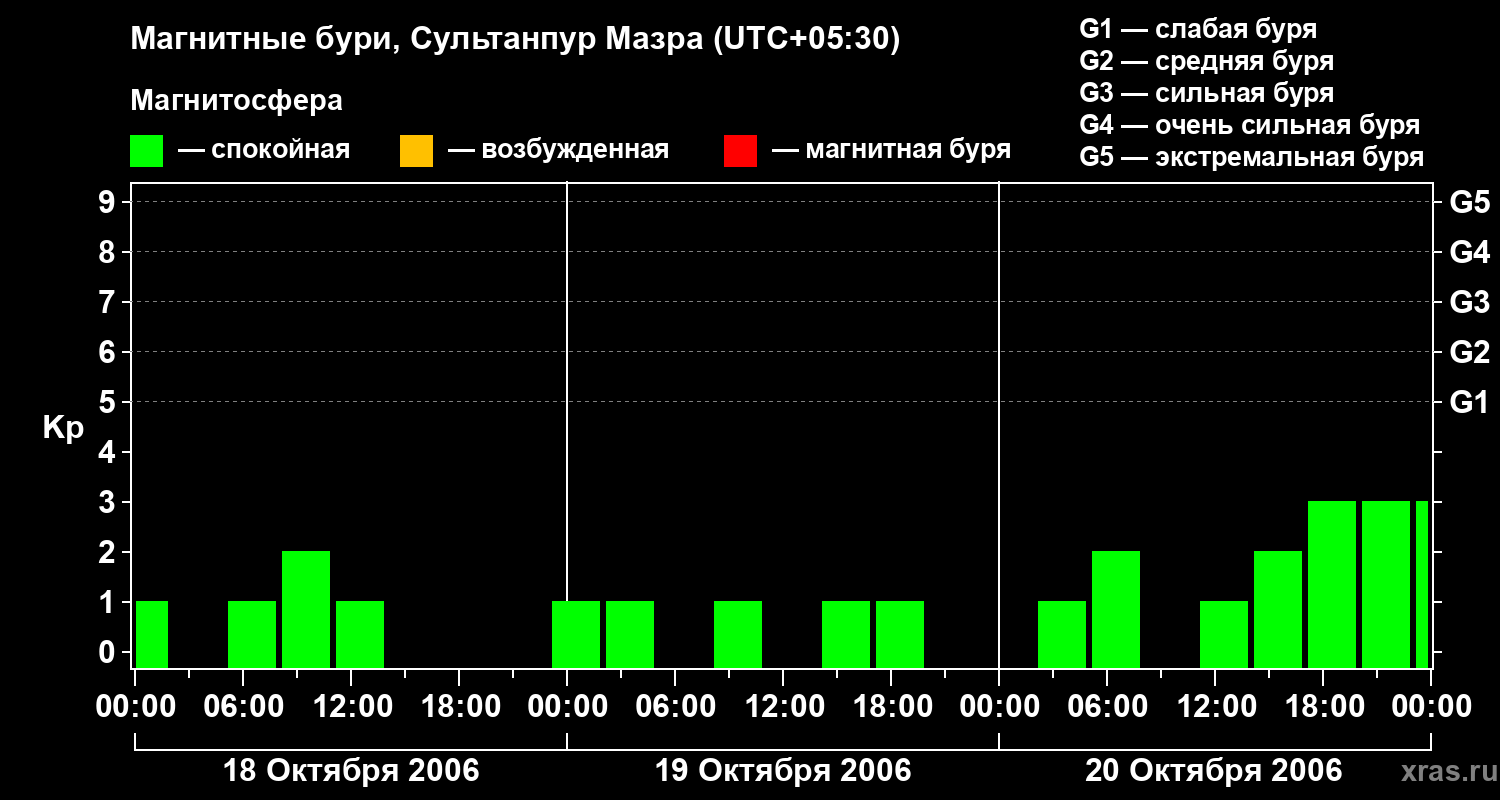Viewport: 1500px width, 800px height.
Task: Click the '00:00' label starting 19 October
Action: point(566,707)
